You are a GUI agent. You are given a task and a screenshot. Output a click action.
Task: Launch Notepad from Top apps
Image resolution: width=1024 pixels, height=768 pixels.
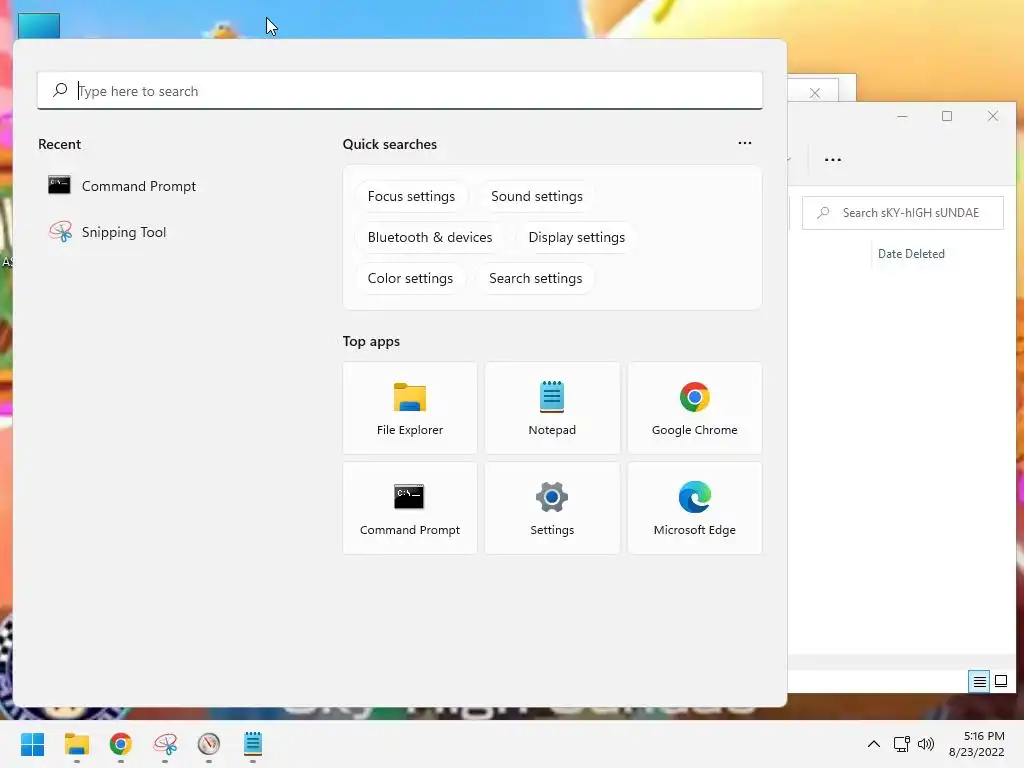552,408
